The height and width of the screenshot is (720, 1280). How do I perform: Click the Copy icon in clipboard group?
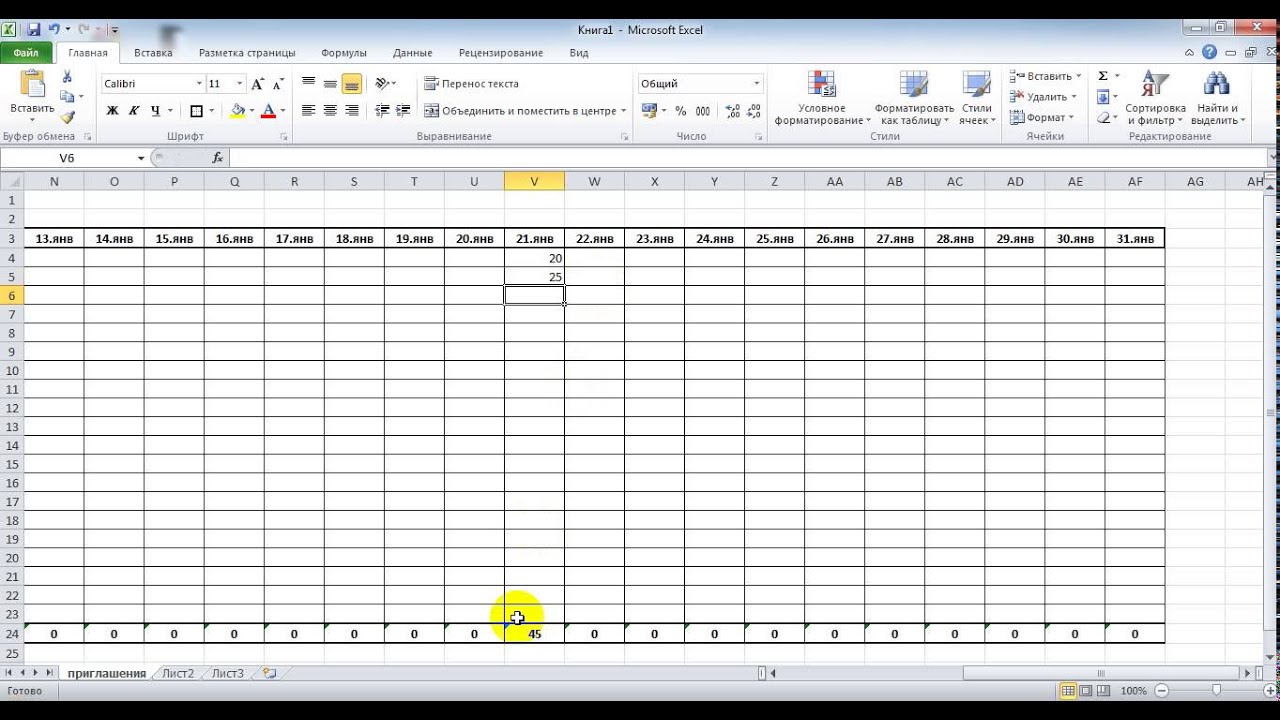(x=67, y=97)
